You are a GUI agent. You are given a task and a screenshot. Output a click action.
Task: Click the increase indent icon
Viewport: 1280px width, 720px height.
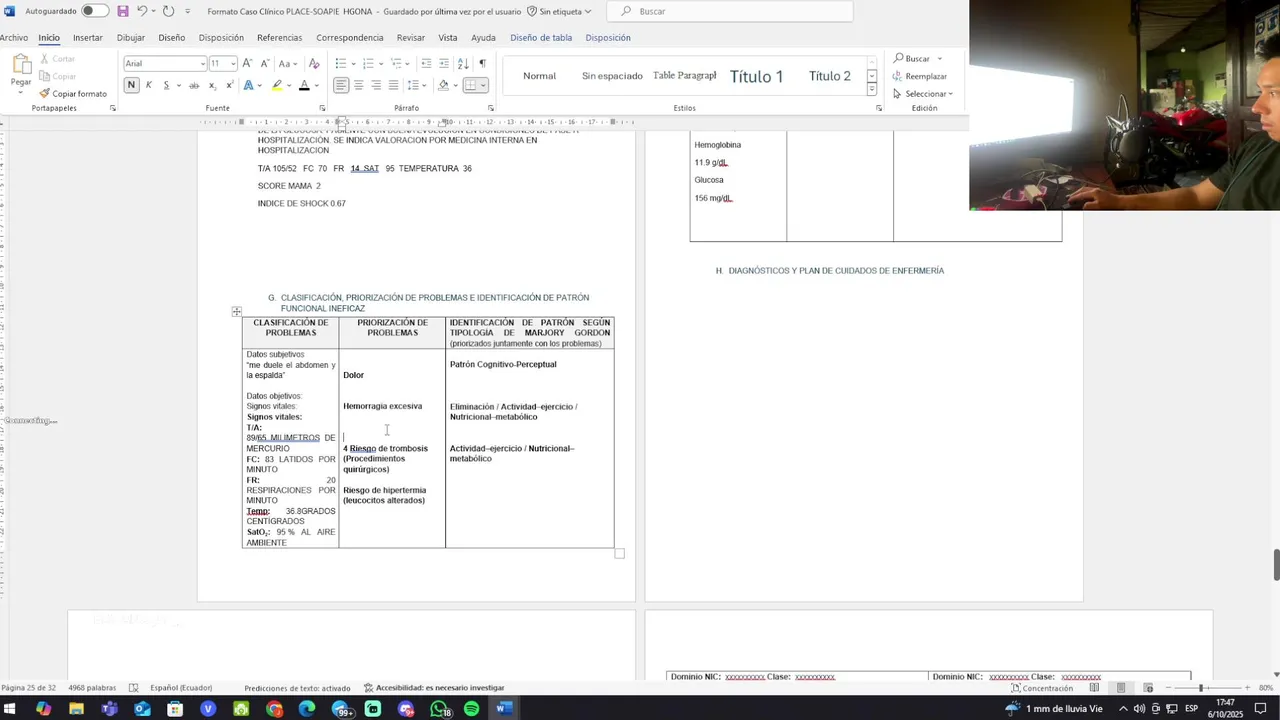click(444, 63)
